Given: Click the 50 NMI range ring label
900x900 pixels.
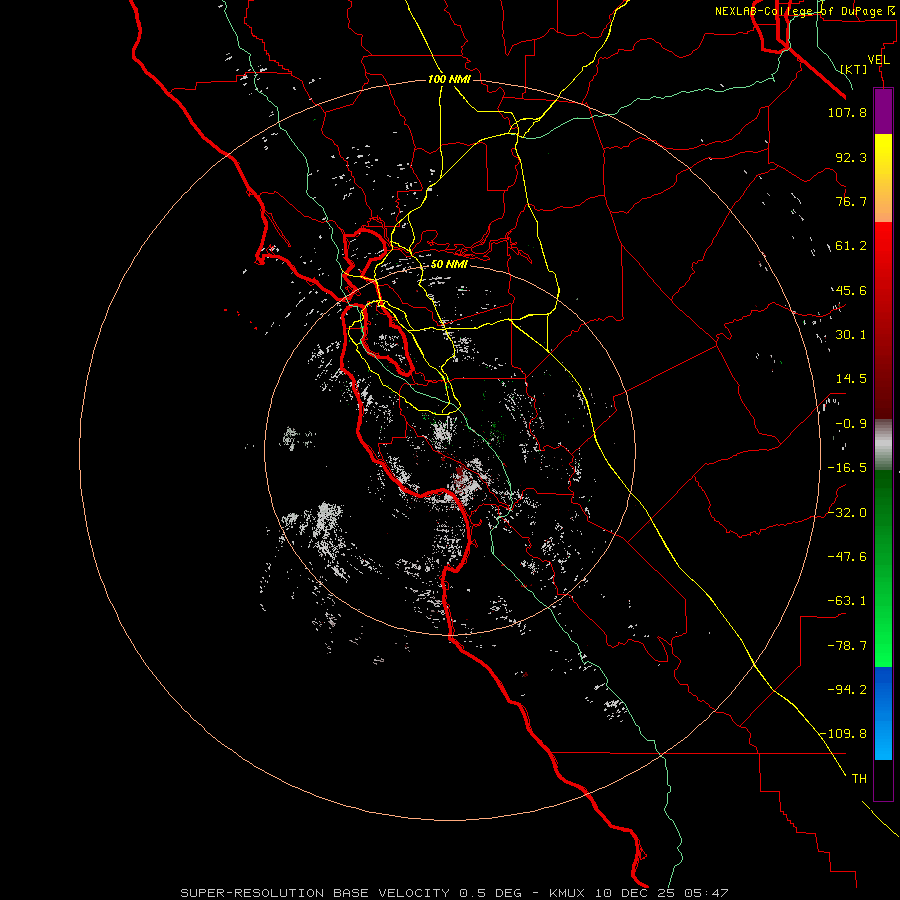Looking at the screenshot, I should pyautogui.click(x=449, y=264).
